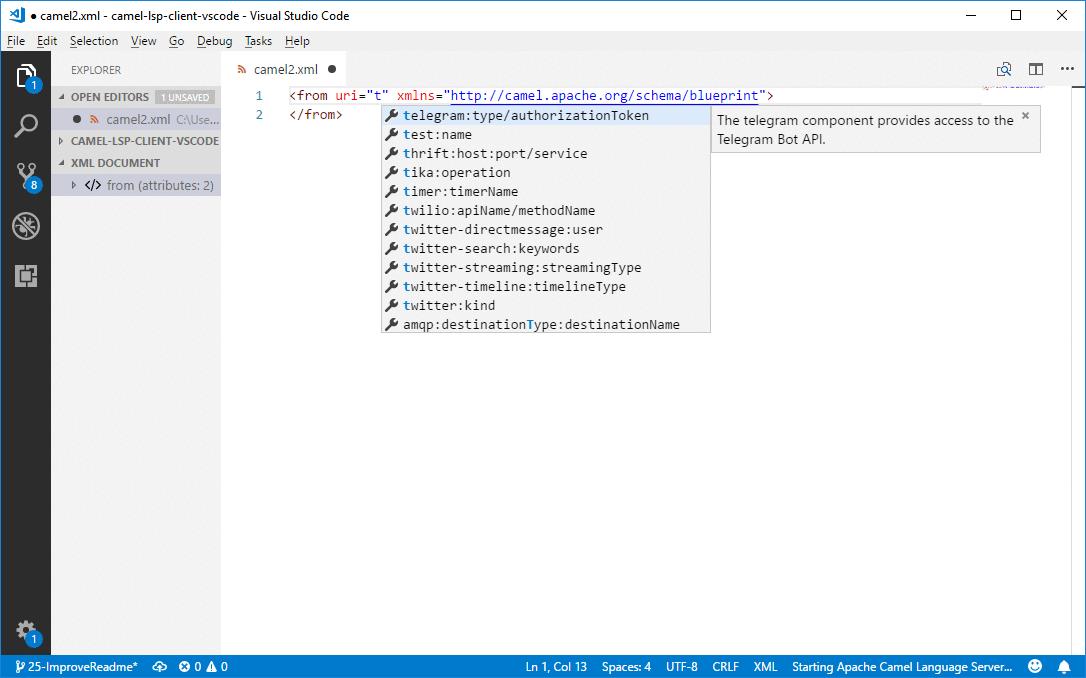Choose tika:operation suggestion
The image size is (1086, 678).
point(546,172)
